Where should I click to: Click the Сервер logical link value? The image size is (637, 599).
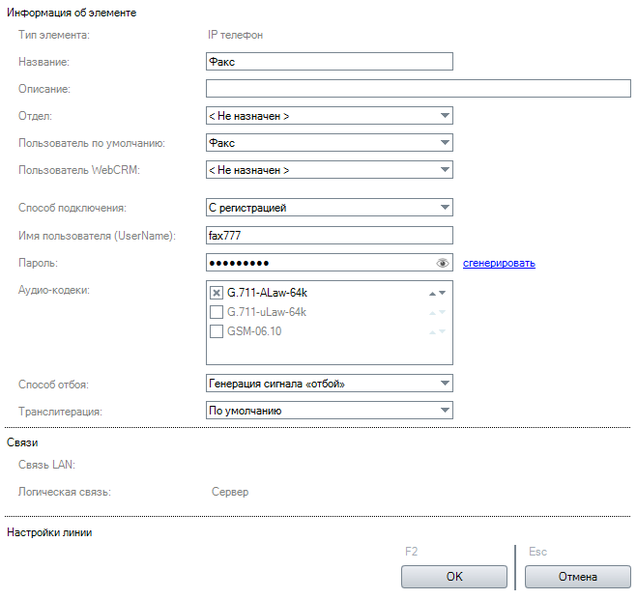point(230,492)
